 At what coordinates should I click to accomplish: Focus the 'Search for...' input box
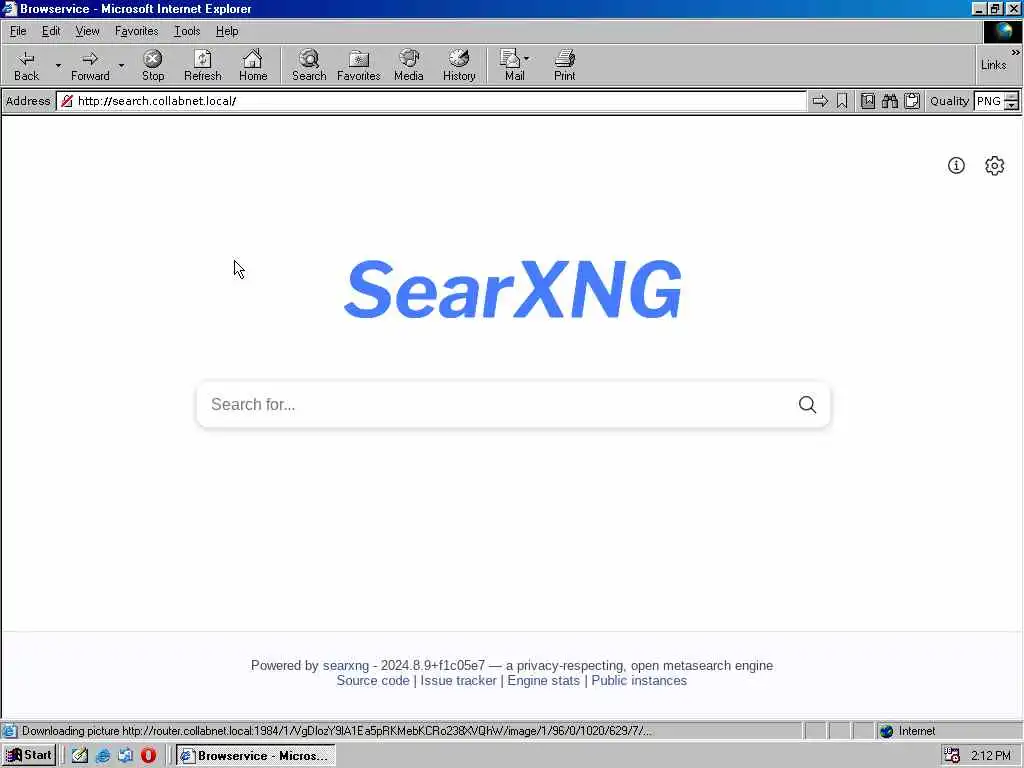pyautogui.click(x=496, y=404)
